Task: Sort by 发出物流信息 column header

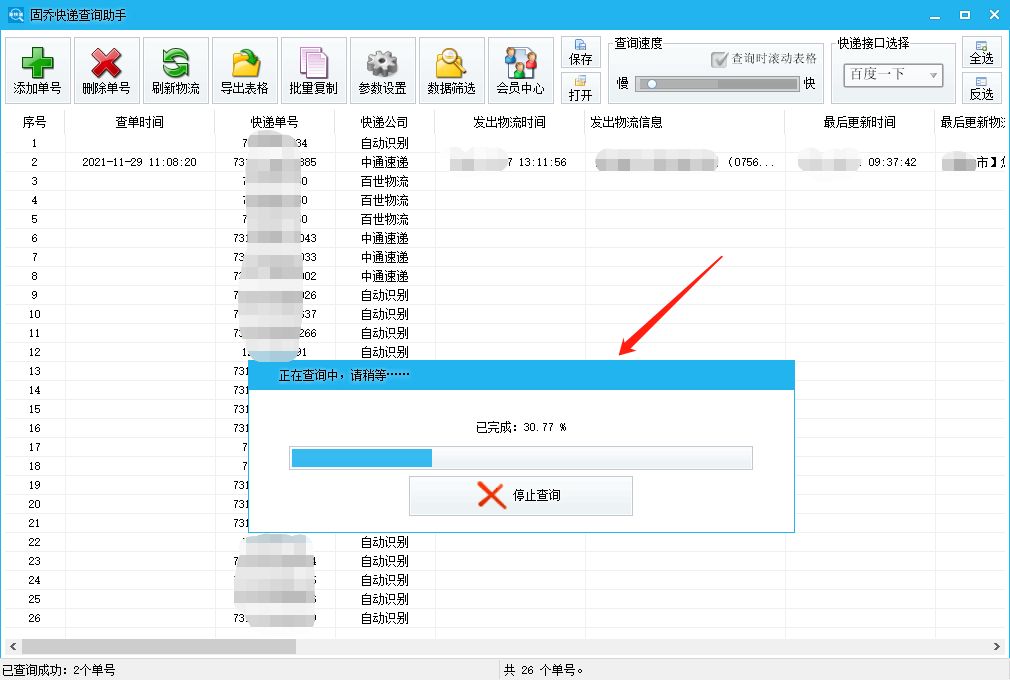Action: 685,122
